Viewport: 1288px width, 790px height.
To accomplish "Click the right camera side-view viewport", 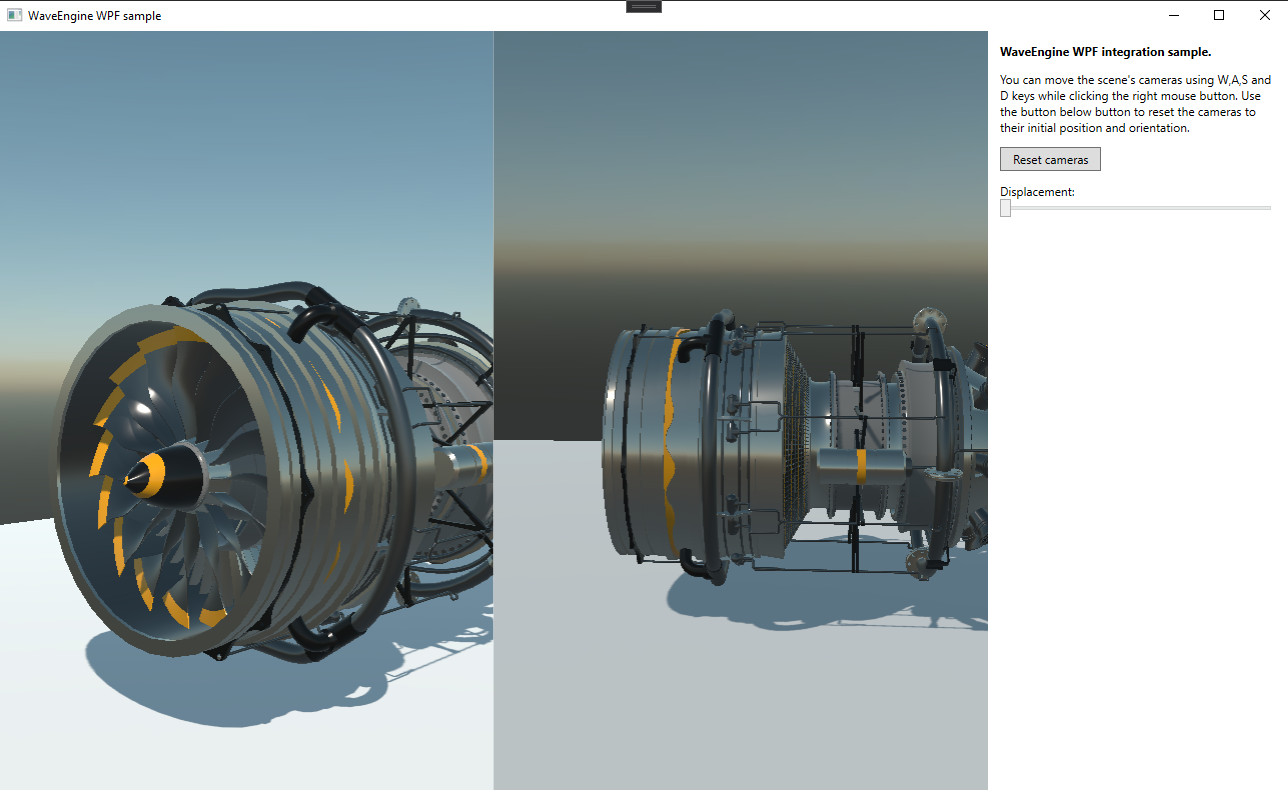I will (741, 410).
